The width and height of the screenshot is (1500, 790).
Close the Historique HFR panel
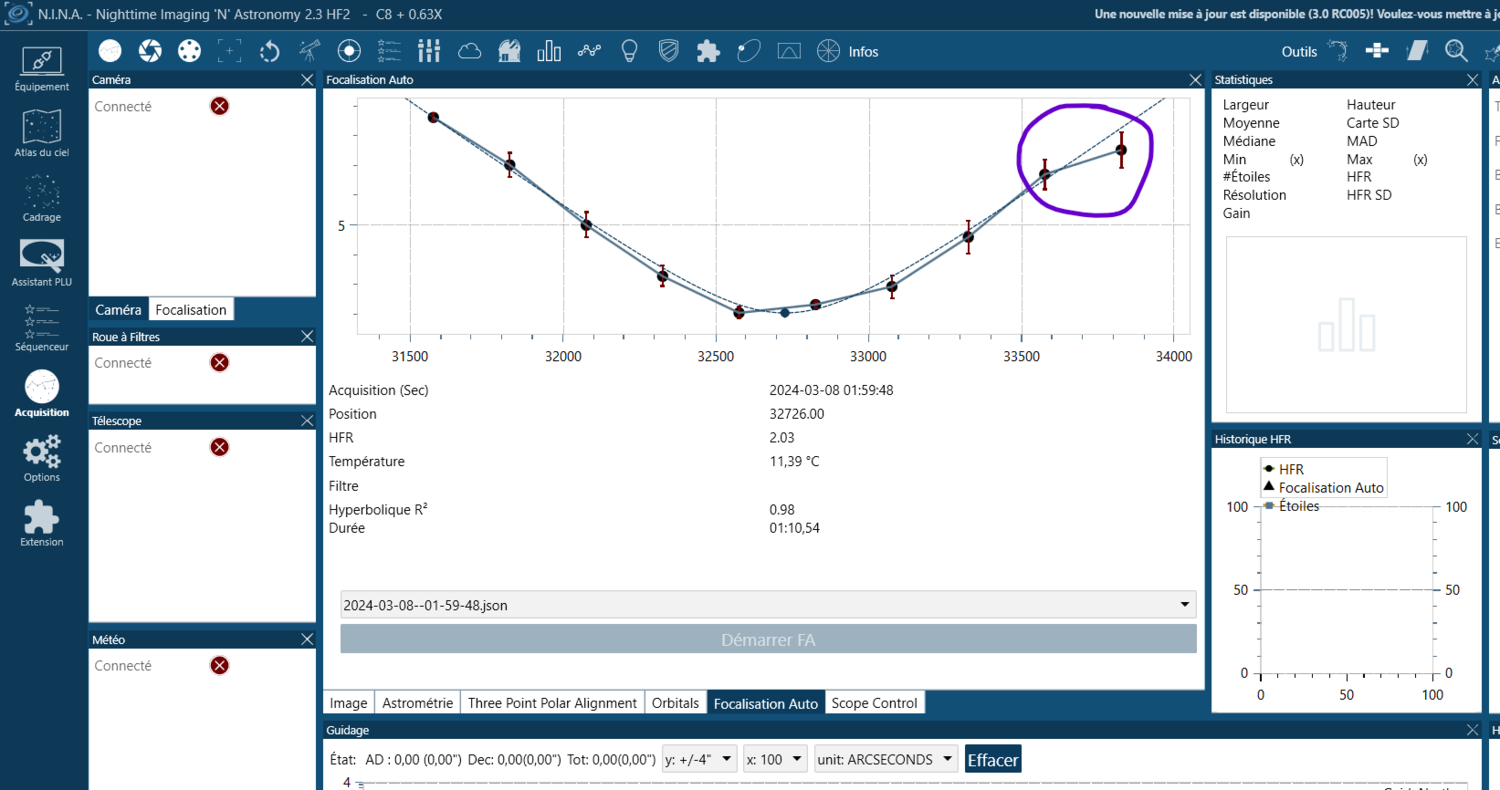pos(1472,439)
